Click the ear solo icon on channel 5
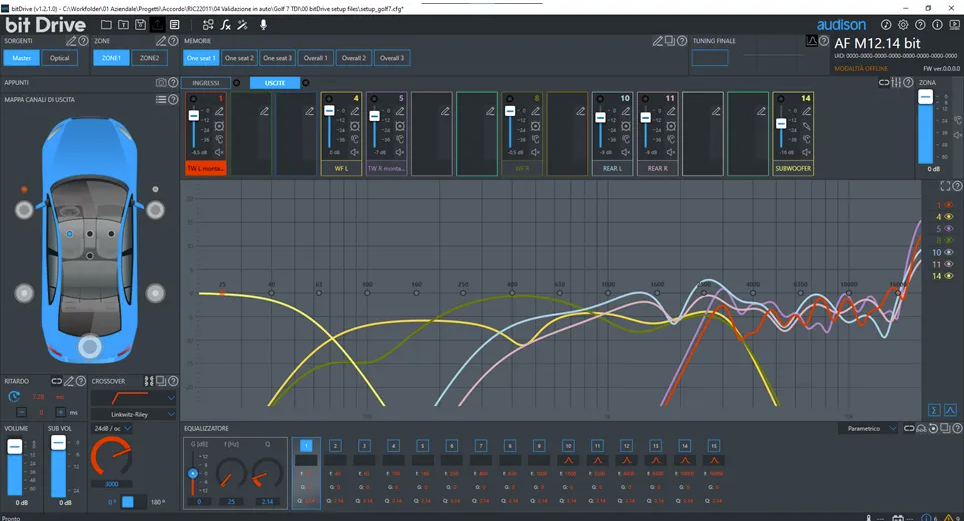 coord(400,139)
